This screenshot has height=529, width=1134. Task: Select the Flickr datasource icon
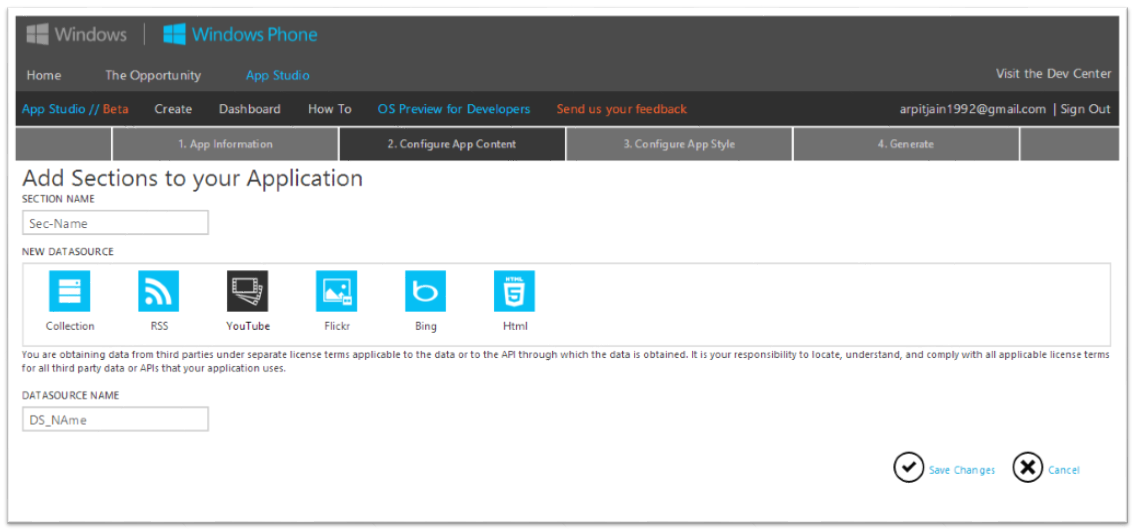click(336, 291)
